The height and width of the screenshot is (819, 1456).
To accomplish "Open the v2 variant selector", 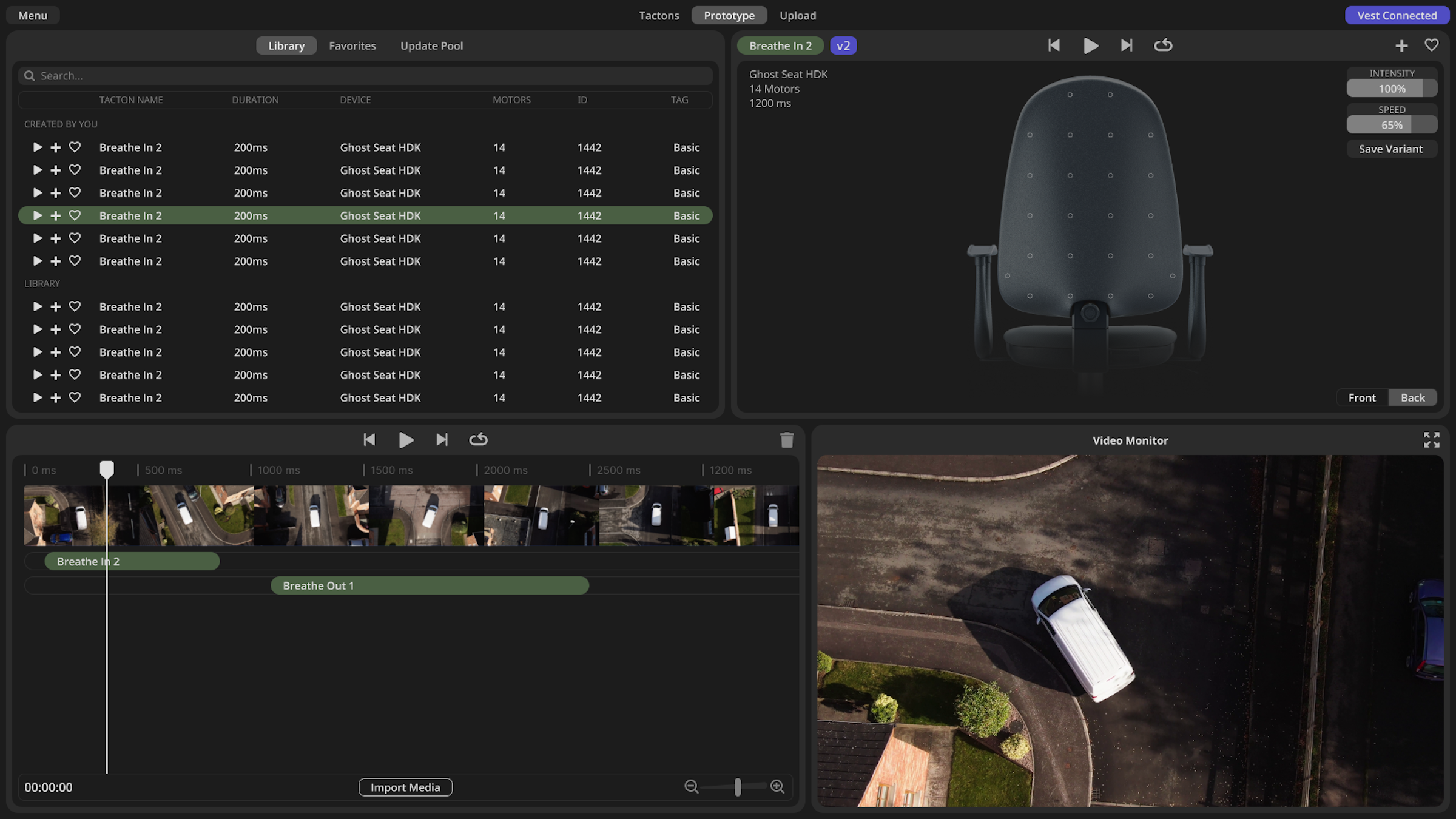I will pos(843,45).
